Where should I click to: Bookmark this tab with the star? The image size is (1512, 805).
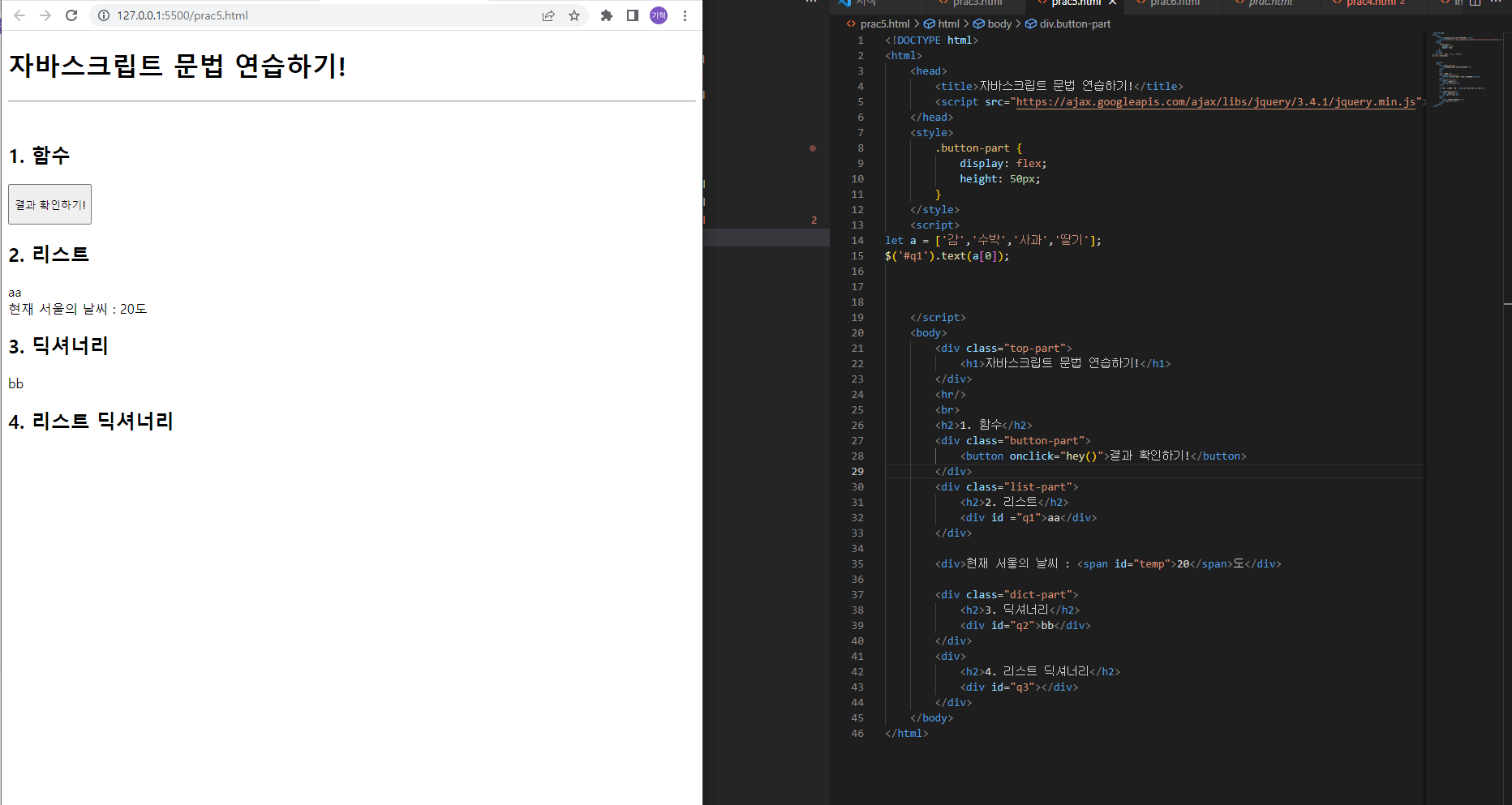(574, 15)
